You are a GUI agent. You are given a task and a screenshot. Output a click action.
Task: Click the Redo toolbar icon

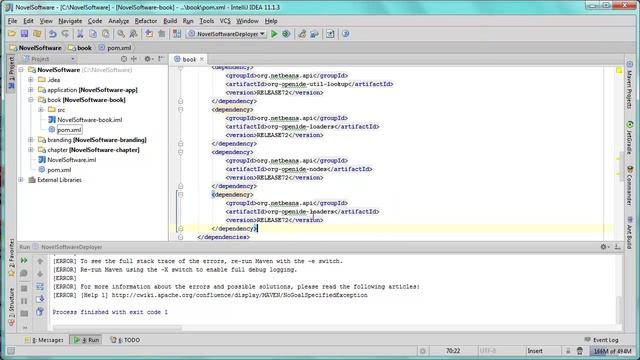65,34
